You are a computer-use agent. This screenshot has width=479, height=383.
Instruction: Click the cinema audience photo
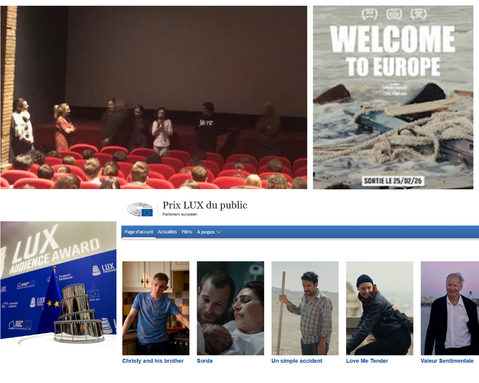coord(154,97)
